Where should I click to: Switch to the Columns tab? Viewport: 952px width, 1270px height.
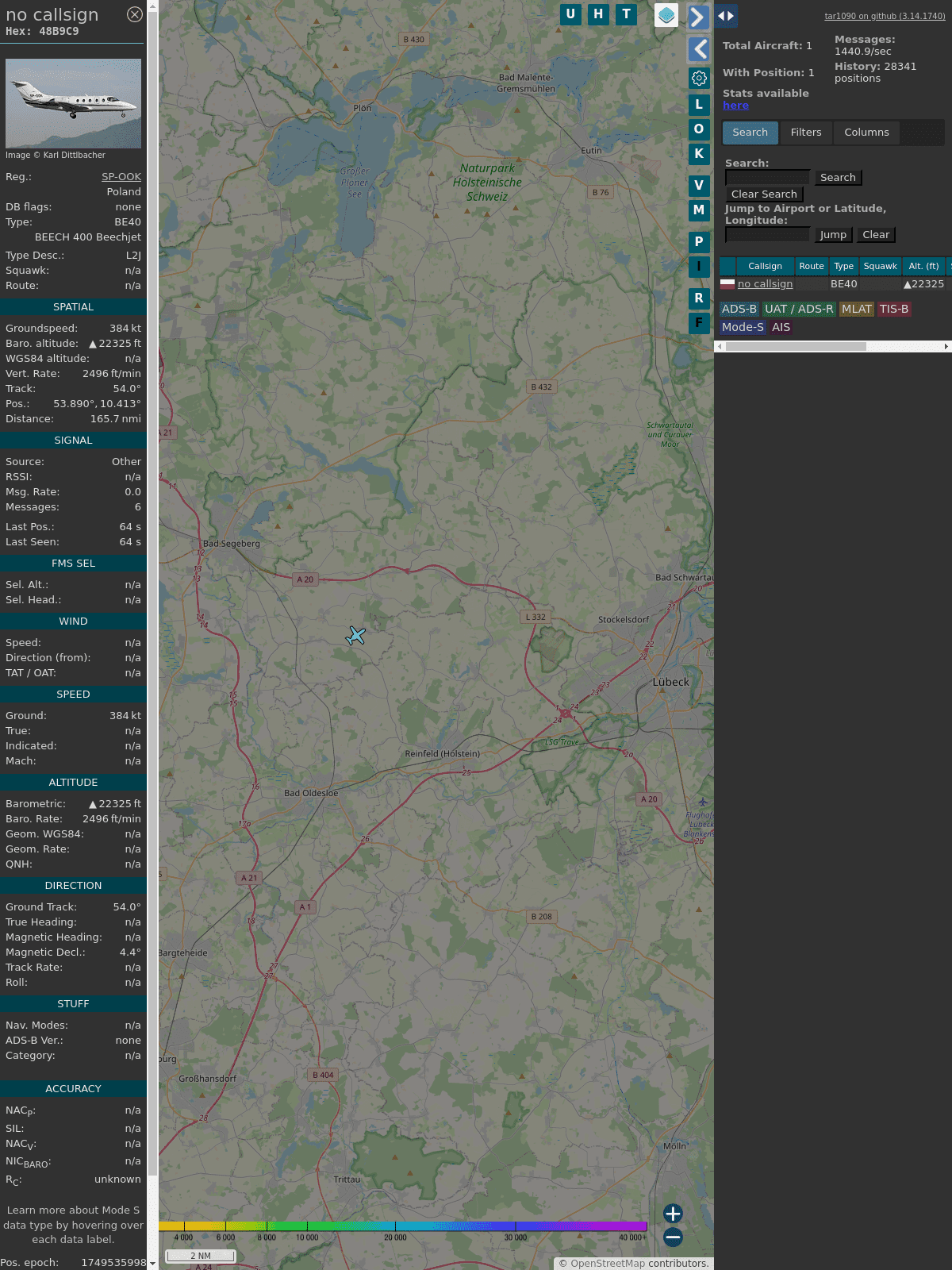[866, 133]
